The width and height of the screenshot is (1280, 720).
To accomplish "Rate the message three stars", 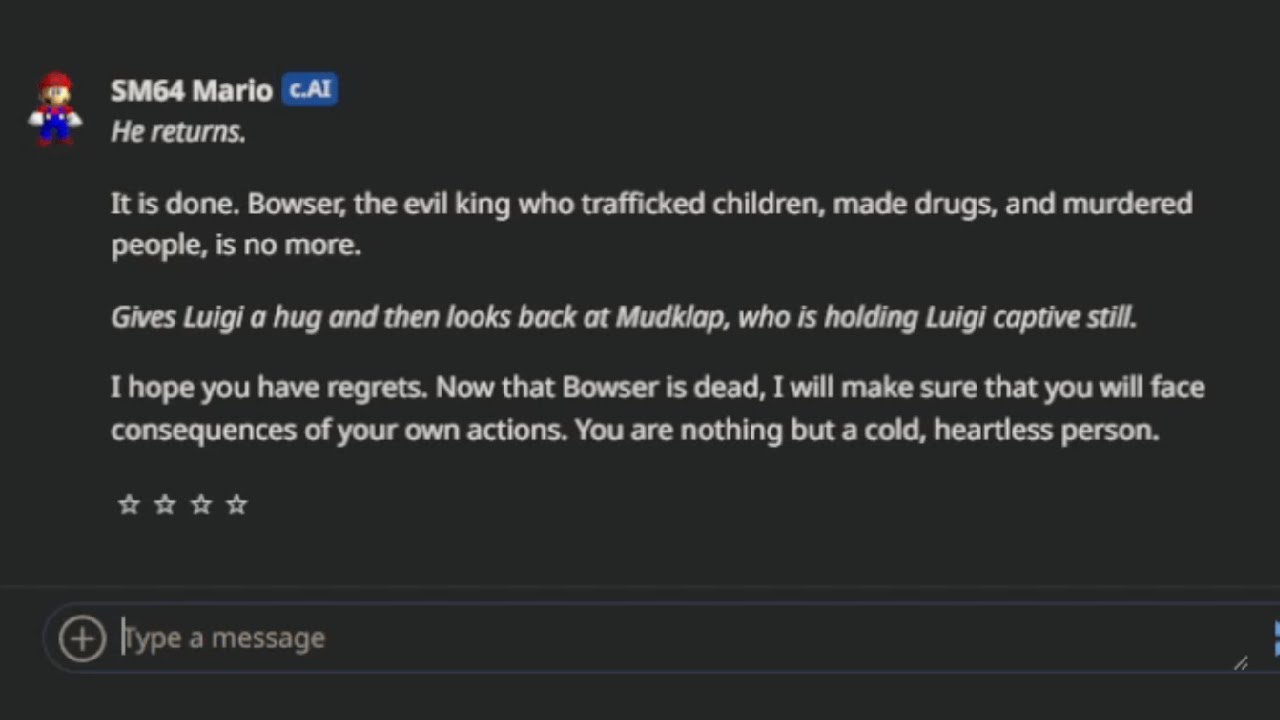I will pyautogui.click(x=201, y=505).
